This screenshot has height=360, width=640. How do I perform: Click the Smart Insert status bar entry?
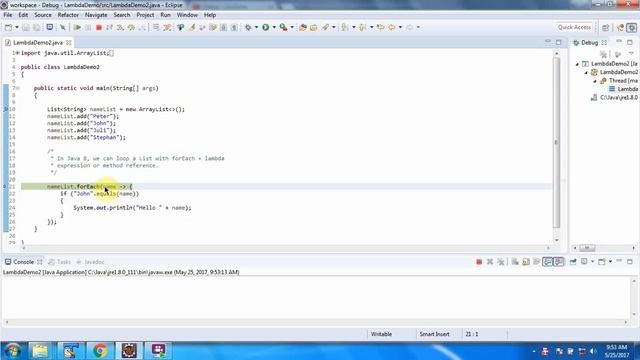(434, 334)
